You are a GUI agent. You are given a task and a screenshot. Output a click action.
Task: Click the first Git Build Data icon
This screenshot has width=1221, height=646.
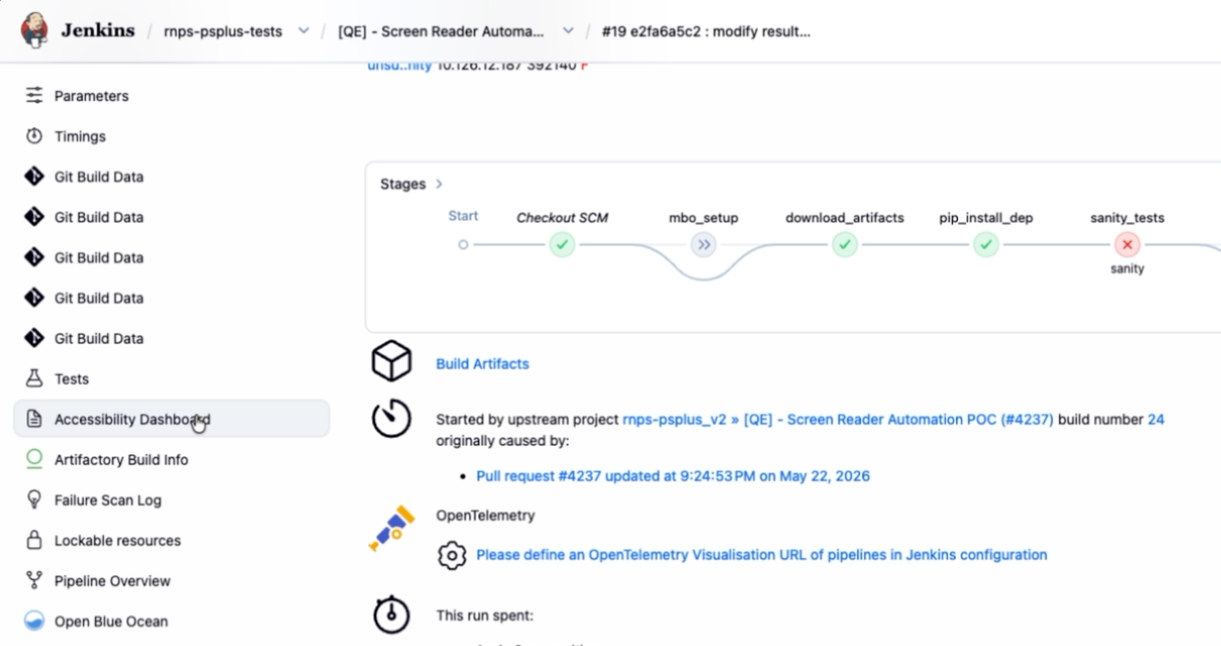click(34, 176)
